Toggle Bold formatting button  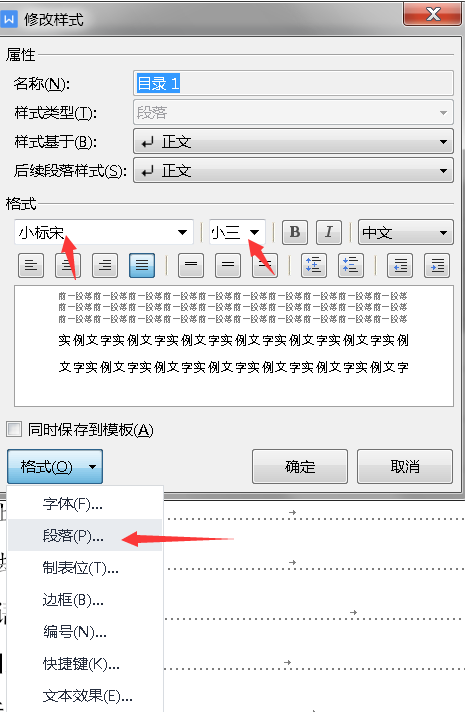[x=295, y=232]
